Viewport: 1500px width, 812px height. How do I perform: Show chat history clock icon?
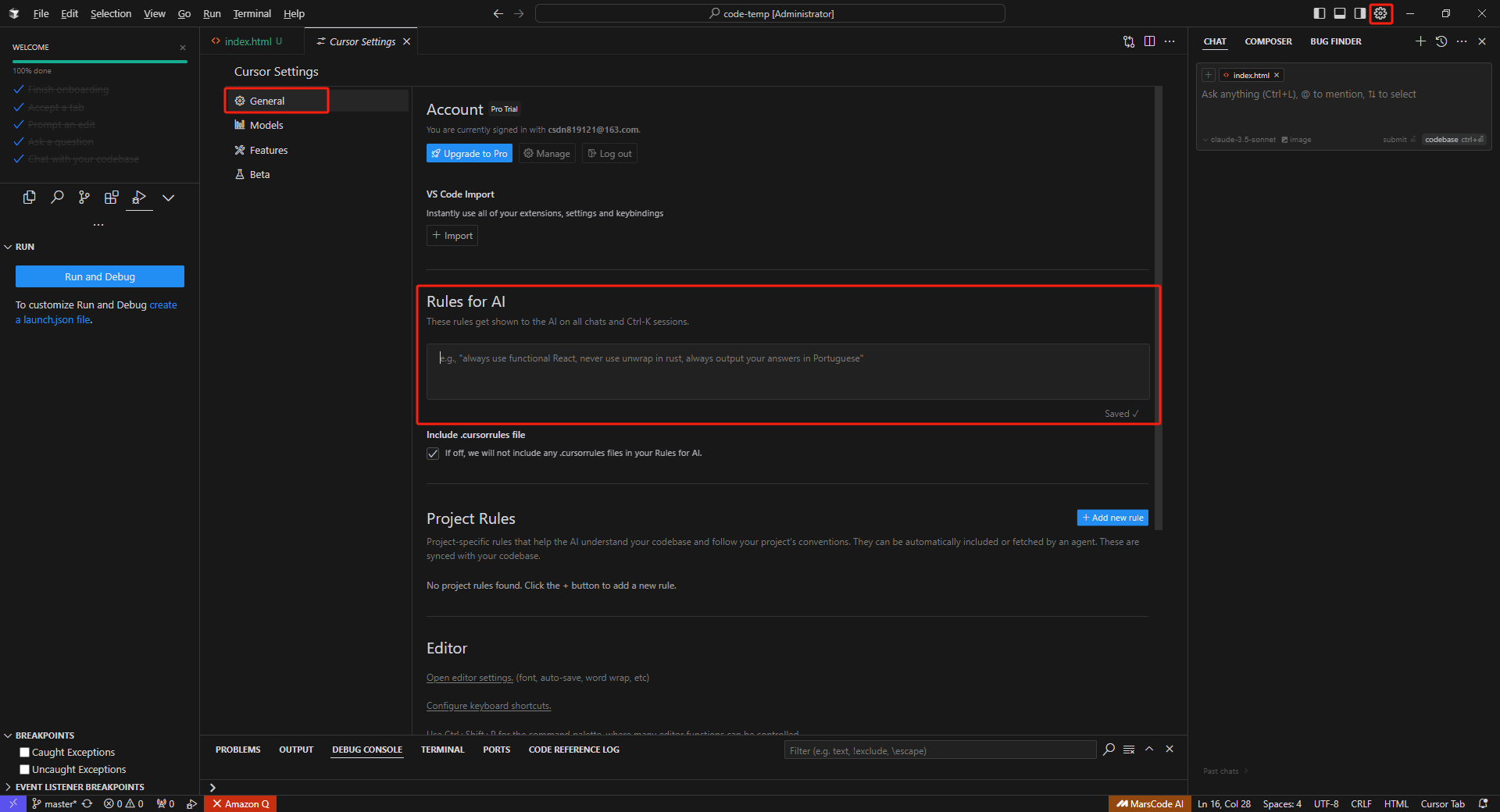coord(1441,41)
